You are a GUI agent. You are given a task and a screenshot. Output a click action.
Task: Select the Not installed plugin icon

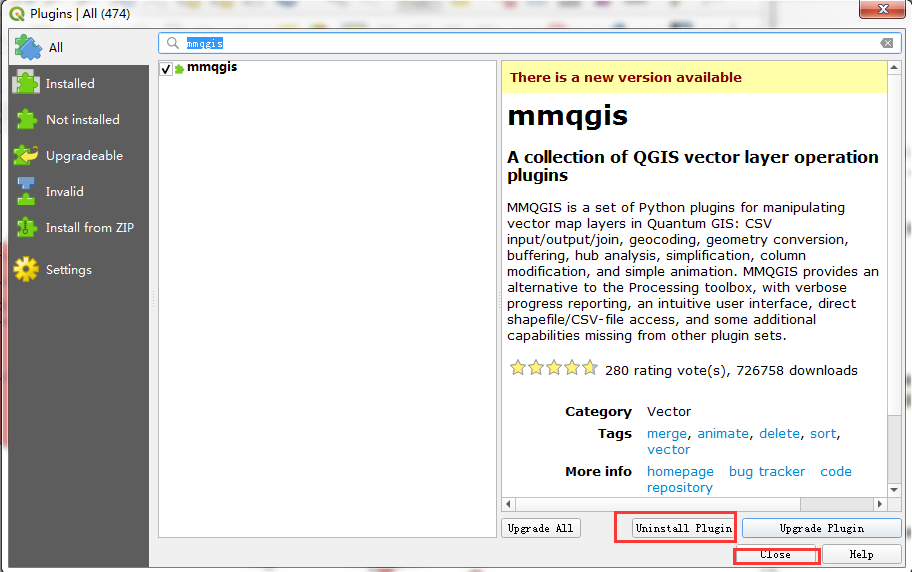point(26,119)
